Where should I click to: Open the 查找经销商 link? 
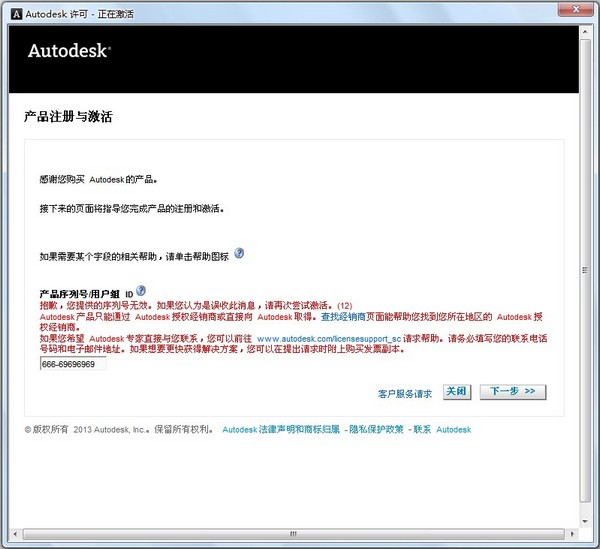[x=343, y=317]
